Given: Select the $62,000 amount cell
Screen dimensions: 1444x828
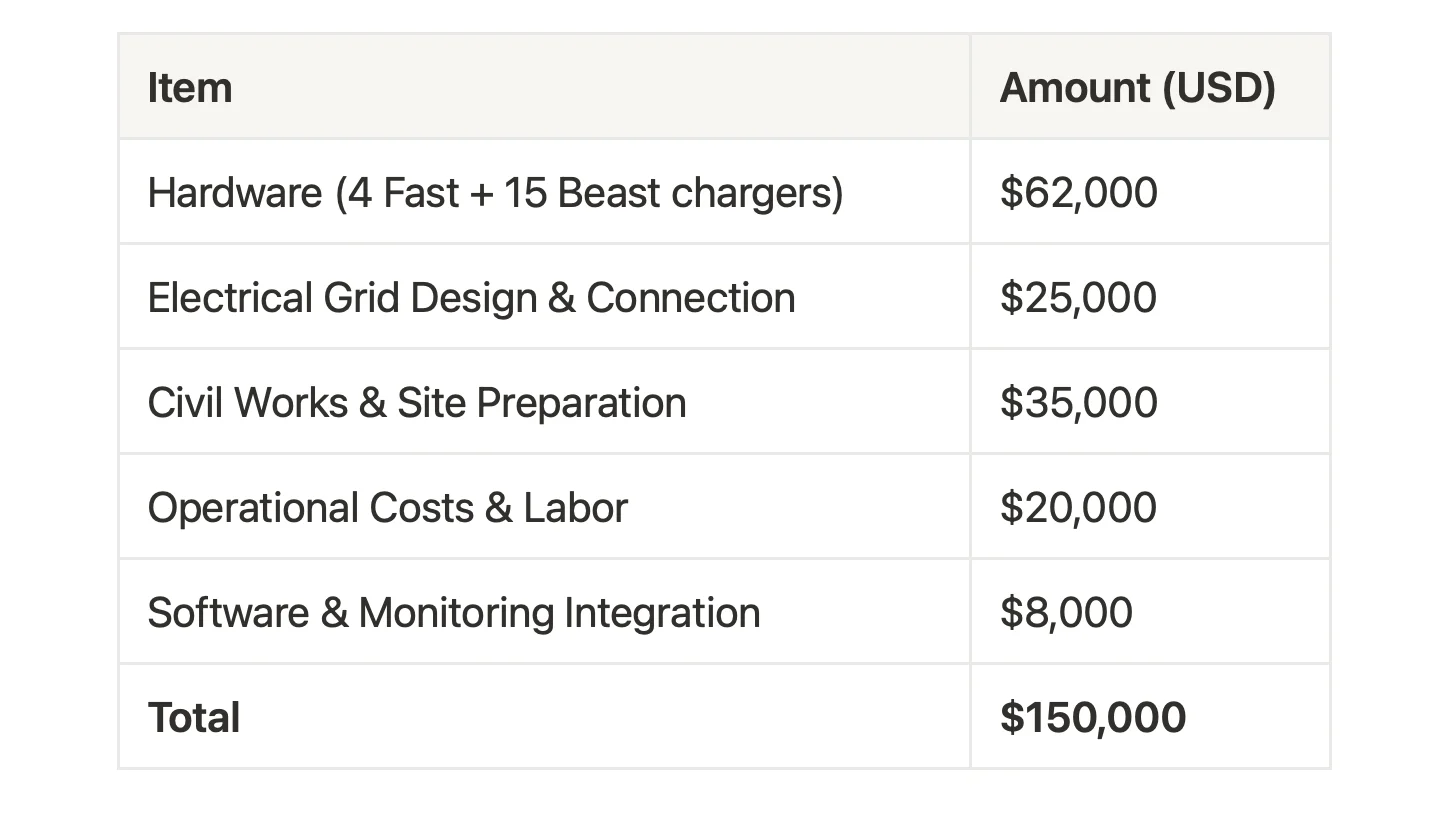Looking at the screenshot, I should click(x=1150, y=192).
